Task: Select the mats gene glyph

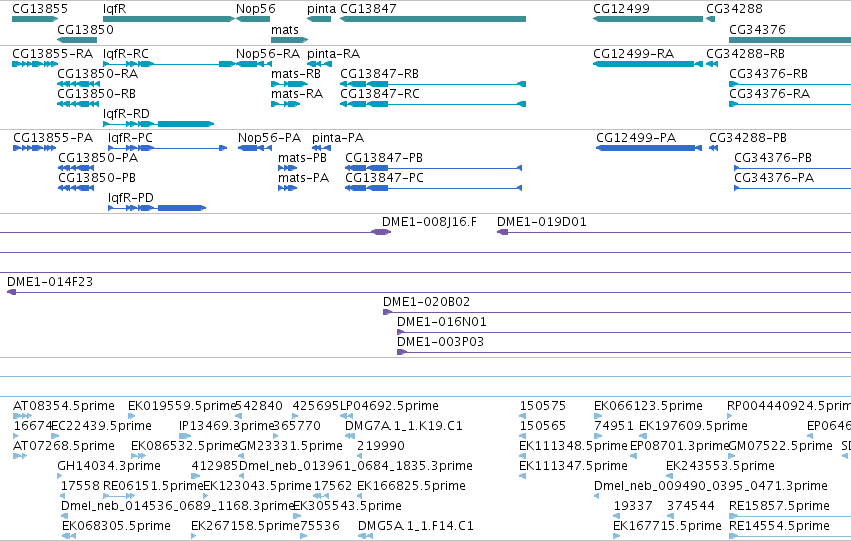Action: [x=290, y=40]
